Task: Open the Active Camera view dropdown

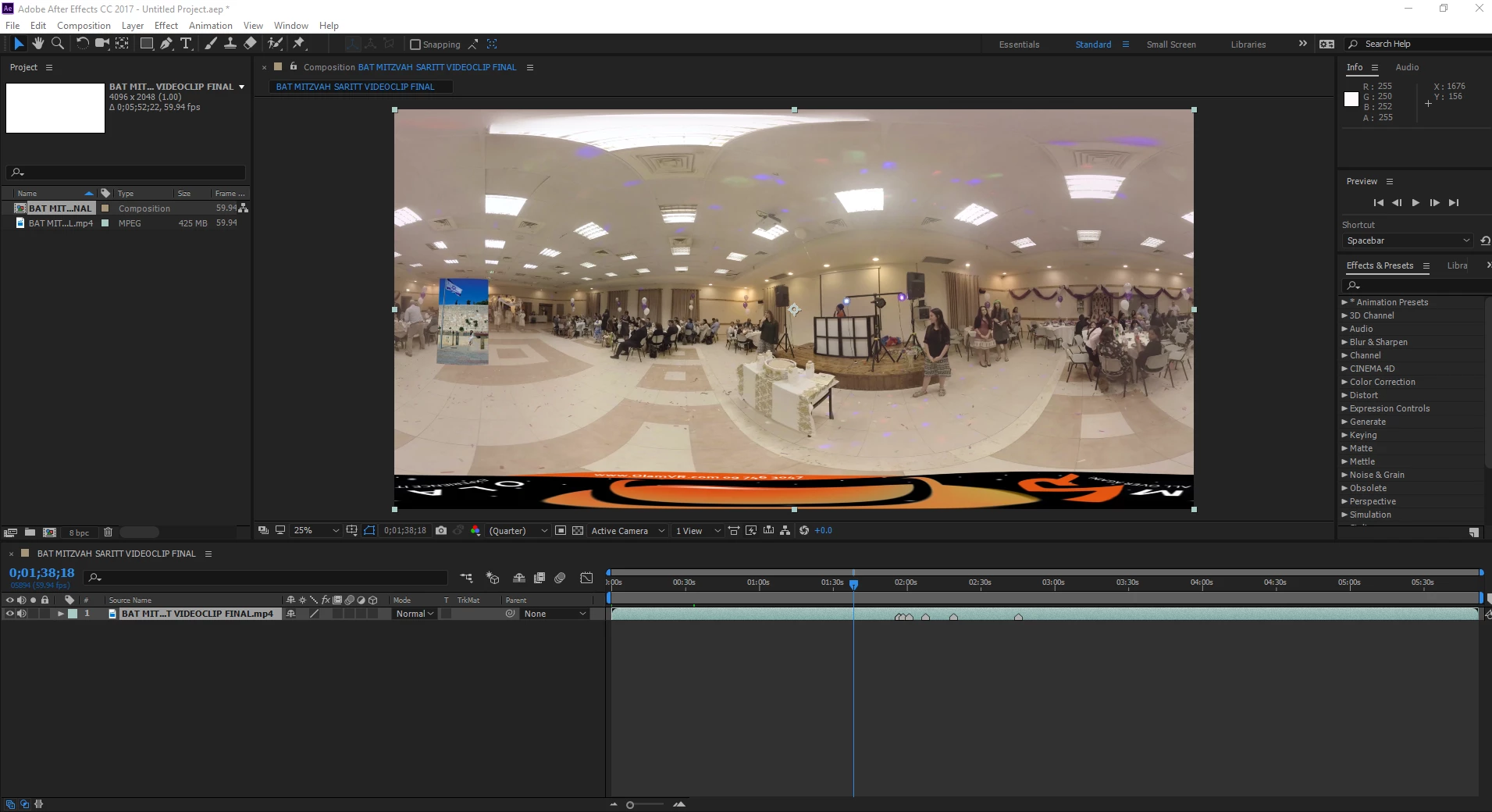Action: [x=628, y=531]
